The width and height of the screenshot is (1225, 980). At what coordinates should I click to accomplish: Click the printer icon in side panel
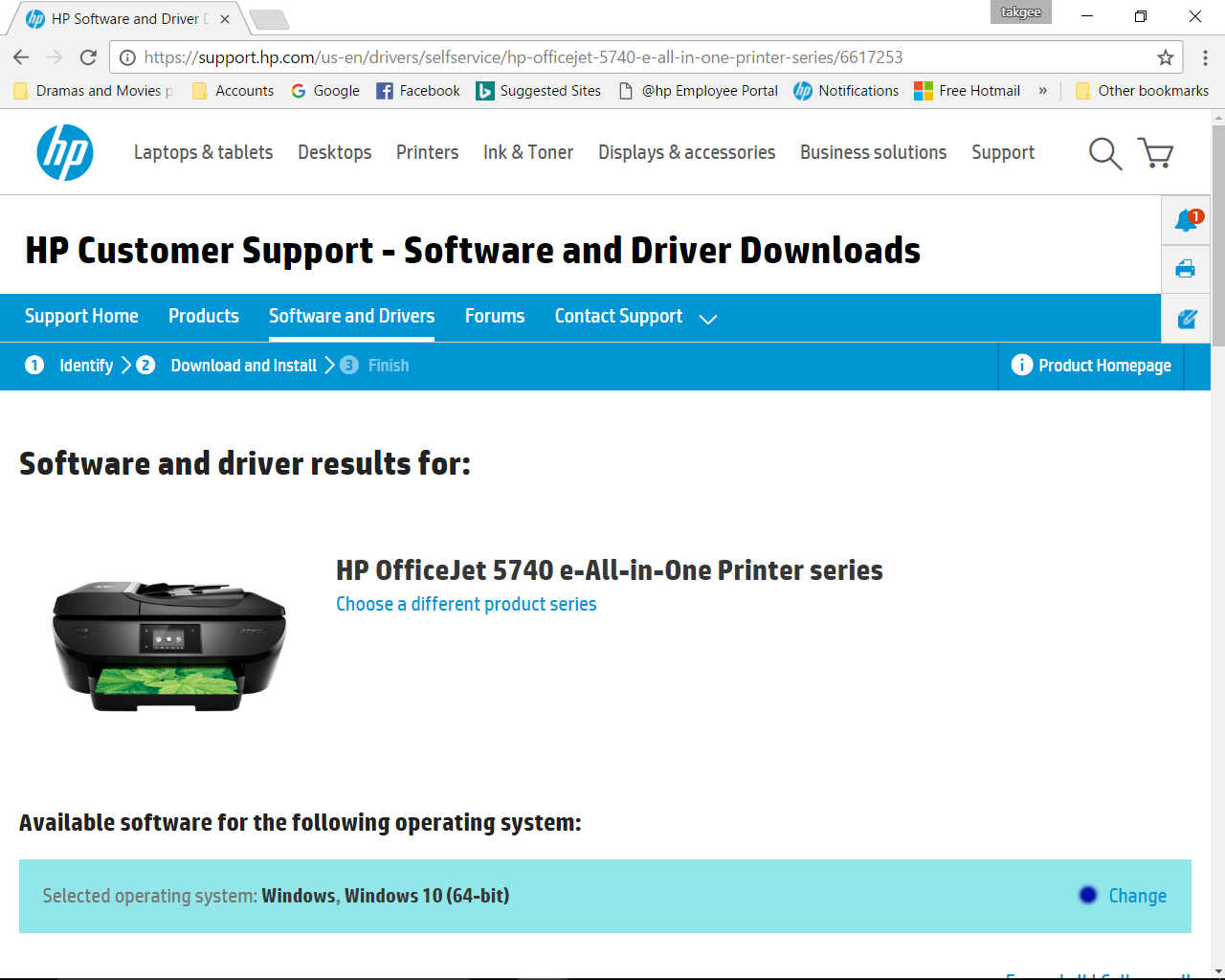pyautogui.click(x=1185, y=269)
